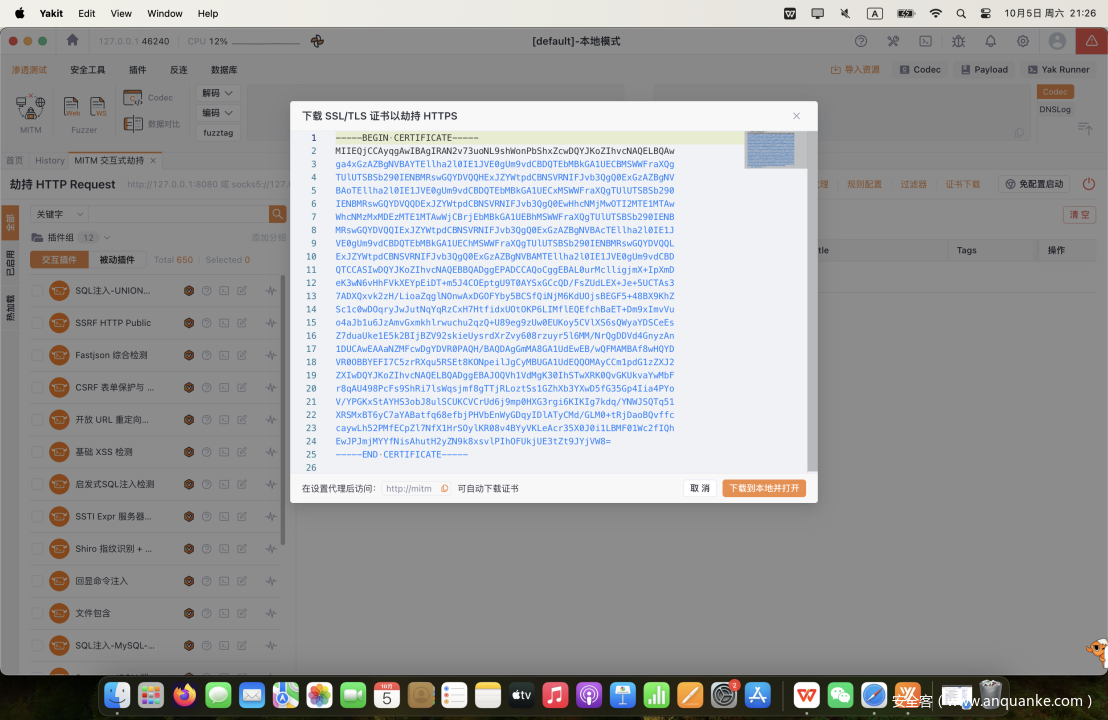This screenshot has width=1108, height=720.
Task: Click the bug report icon in header
Action: 958,41
